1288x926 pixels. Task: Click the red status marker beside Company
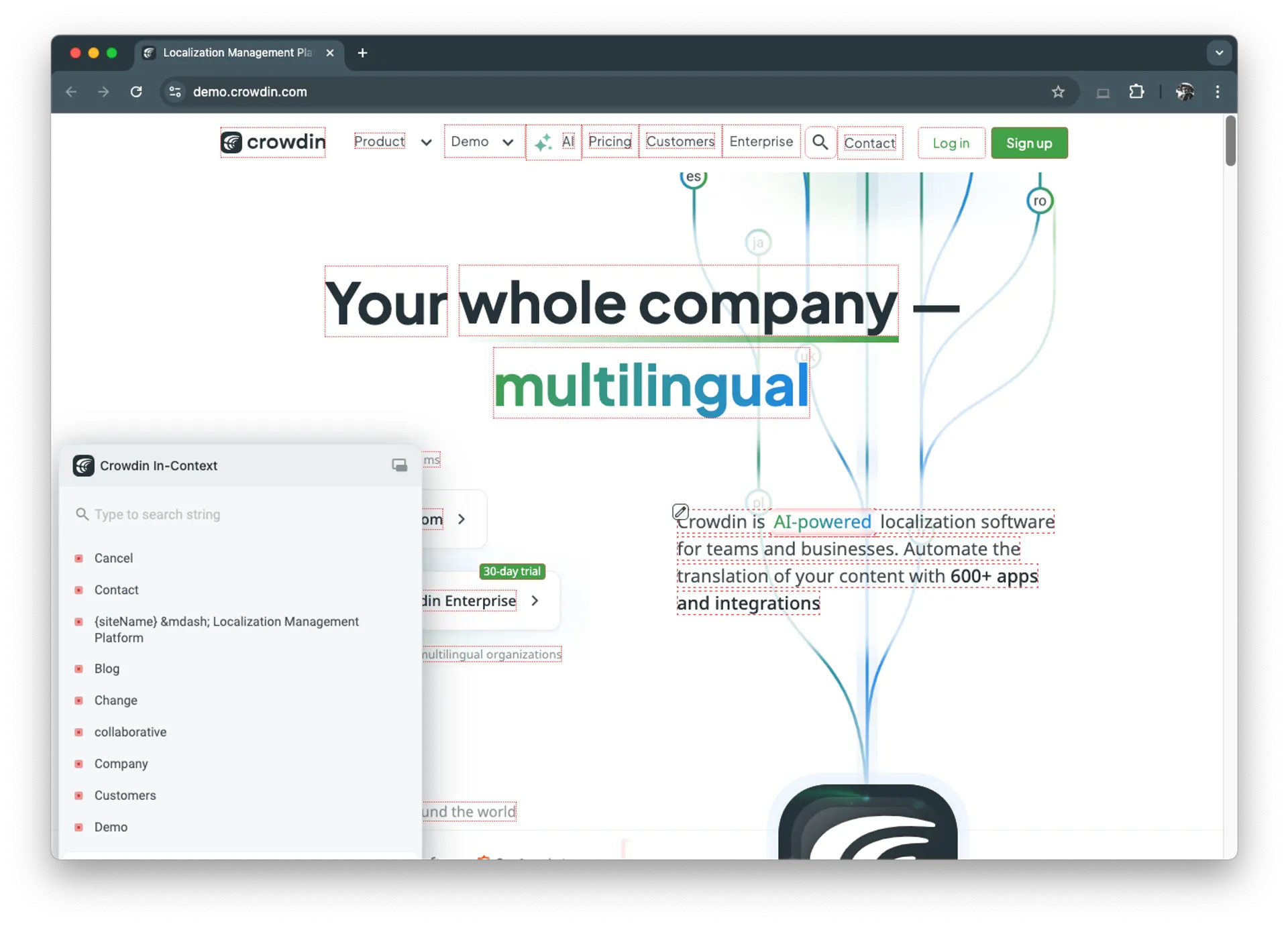(x=78, y=764)
